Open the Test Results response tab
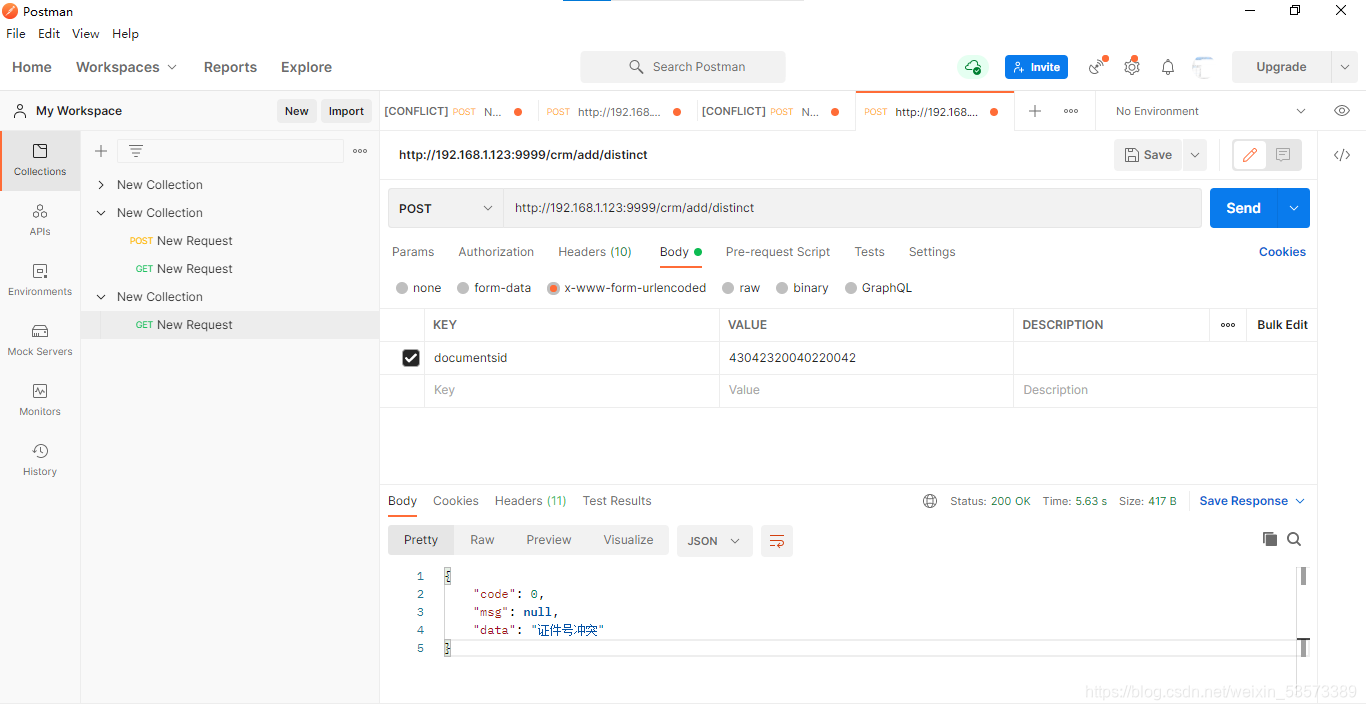 tap(617, 501)
